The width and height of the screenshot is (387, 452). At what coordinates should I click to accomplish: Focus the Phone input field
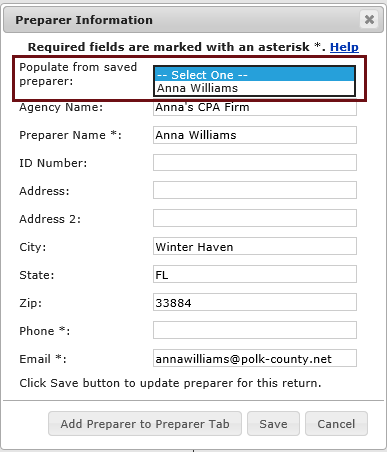tap(255, 330)
